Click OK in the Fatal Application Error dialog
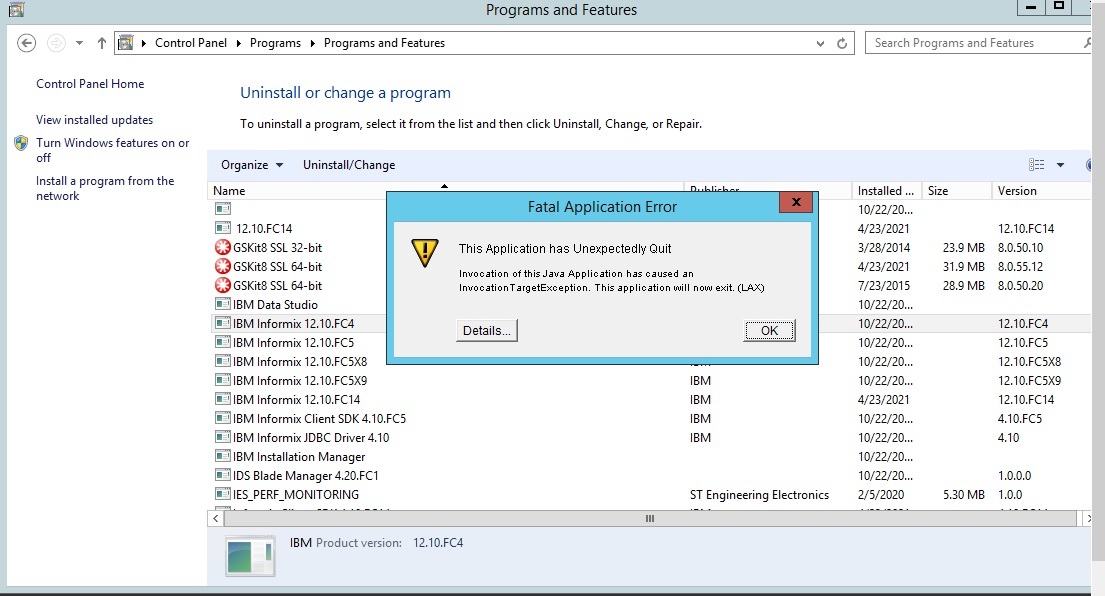 click(x=769, y=331)
